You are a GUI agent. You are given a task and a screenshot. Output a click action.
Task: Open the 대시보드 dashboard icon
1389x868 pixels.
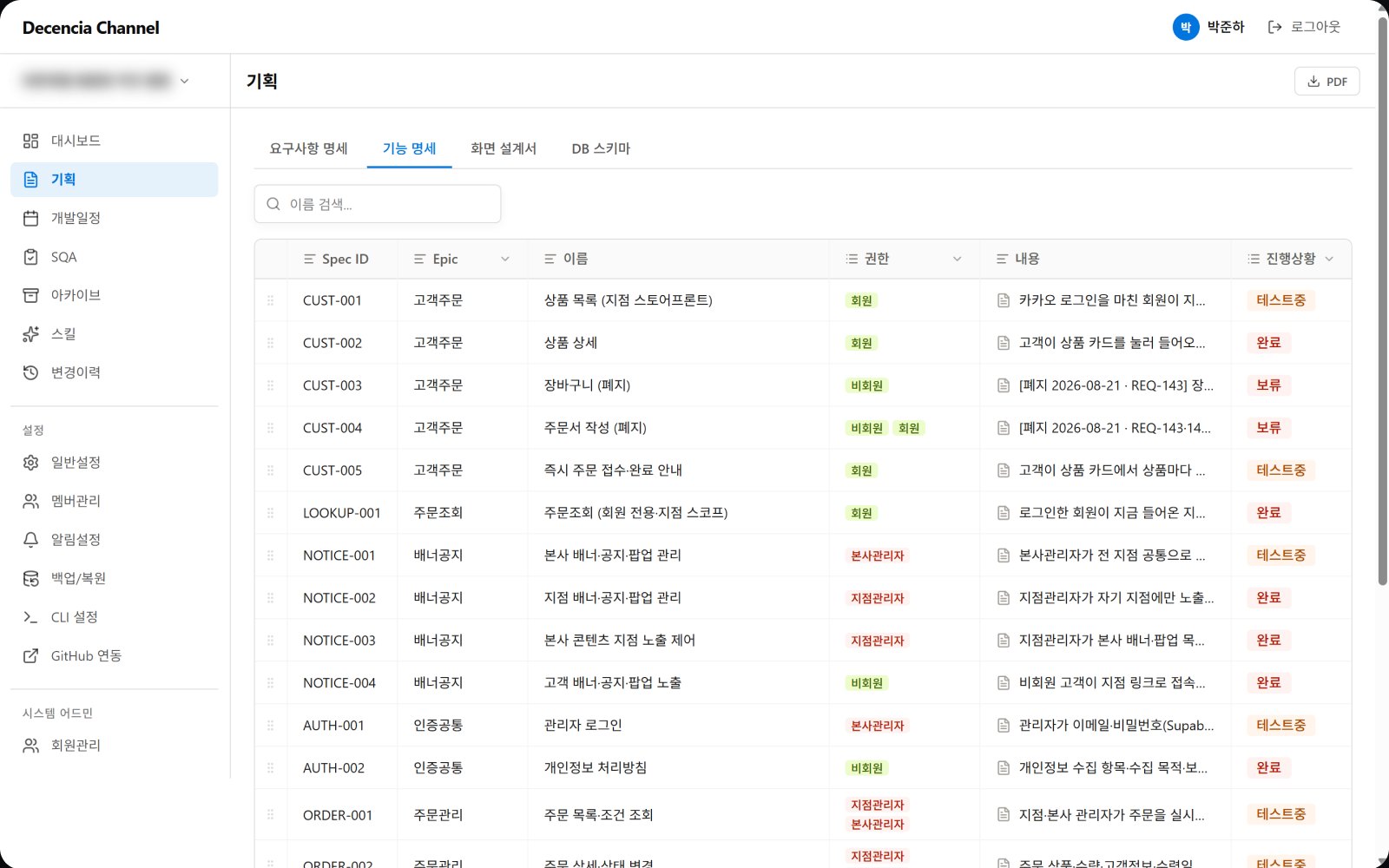[31, 141]
